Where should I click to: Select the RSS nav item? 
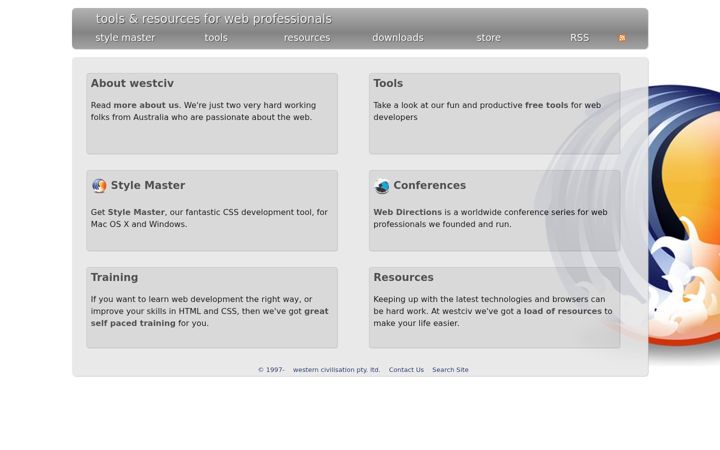(579, 38)
